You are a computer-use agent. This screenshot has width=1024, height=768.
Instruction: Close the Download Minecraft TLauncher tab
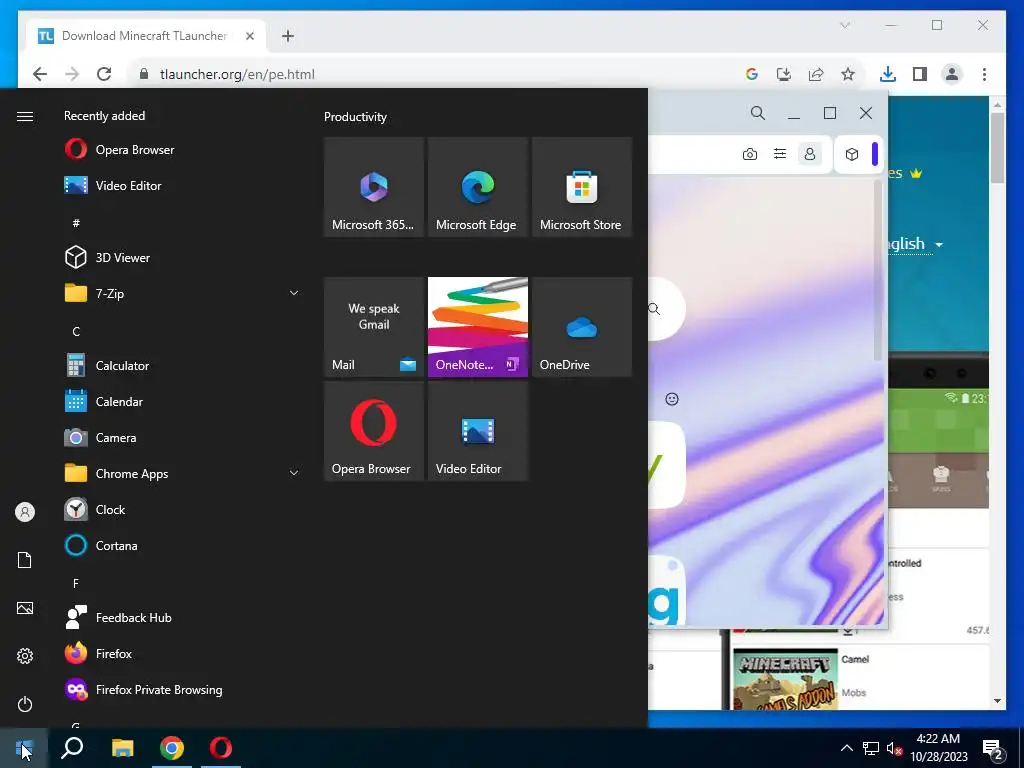pos(249,36)
